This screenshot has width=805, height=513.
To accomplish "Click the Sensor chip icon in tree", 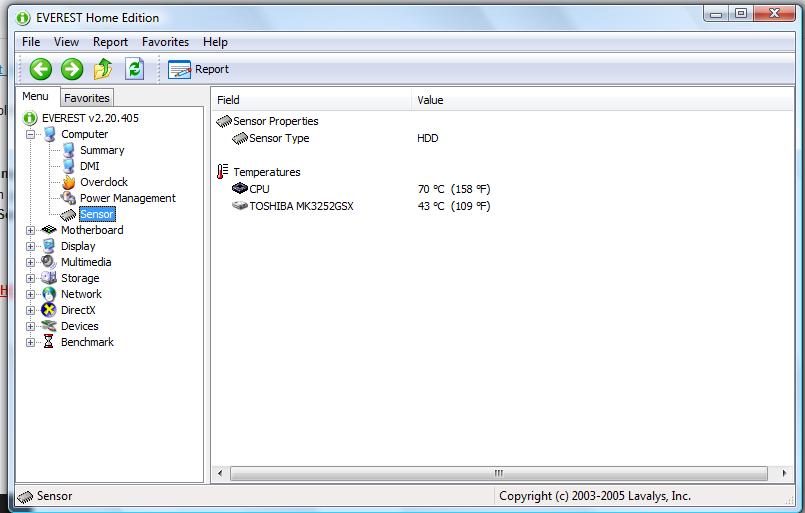I will 68,215.
